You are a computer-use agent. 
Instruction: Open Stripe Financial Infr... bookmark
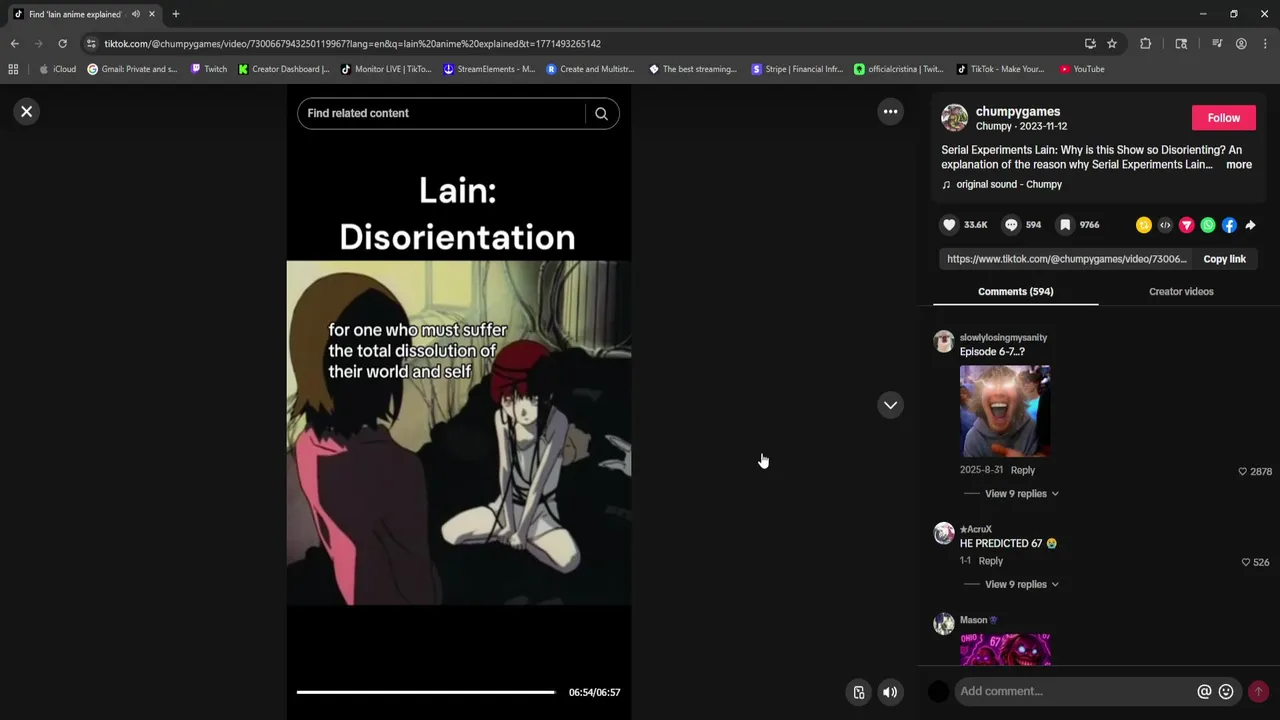pyautogui.click(x=798, y=69)
